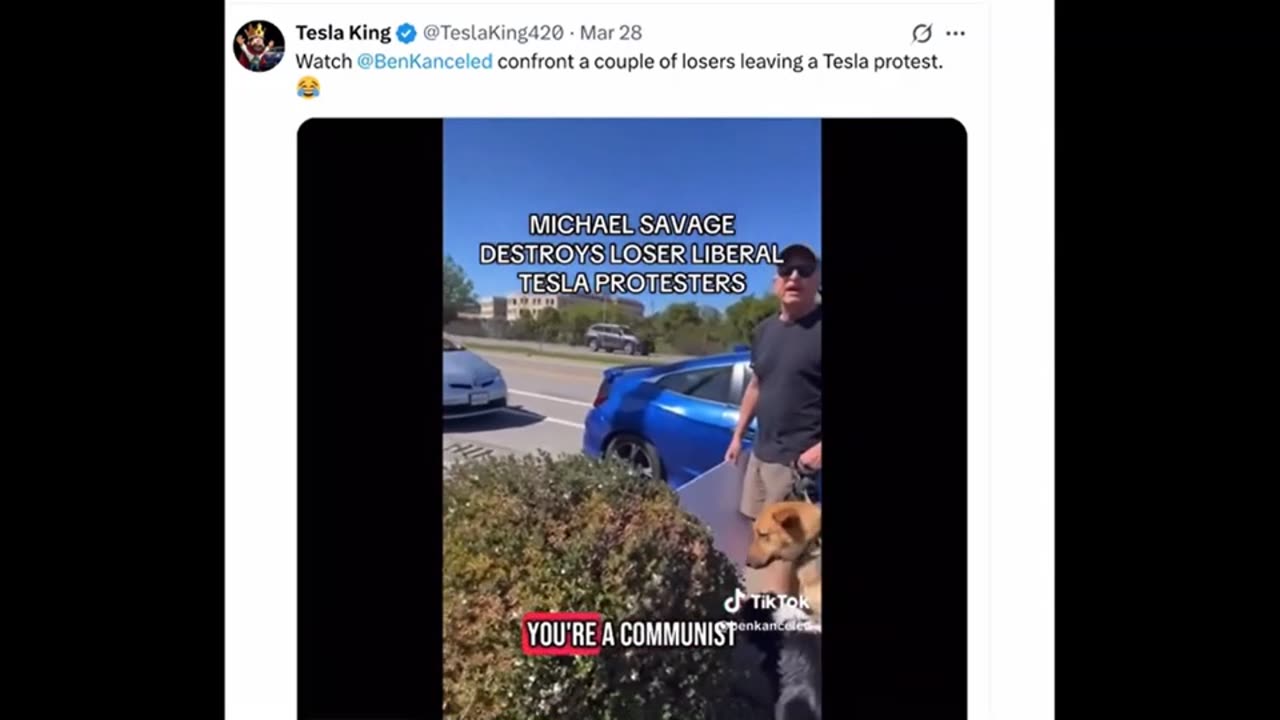
Task: Open the @TeslaKing420 handle link
Action: 493,33
